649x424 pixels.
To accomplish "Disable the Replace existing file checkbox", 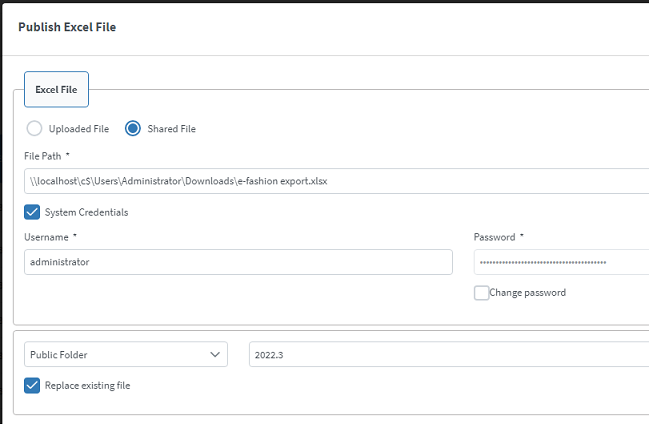I will [x=32, y=385].
